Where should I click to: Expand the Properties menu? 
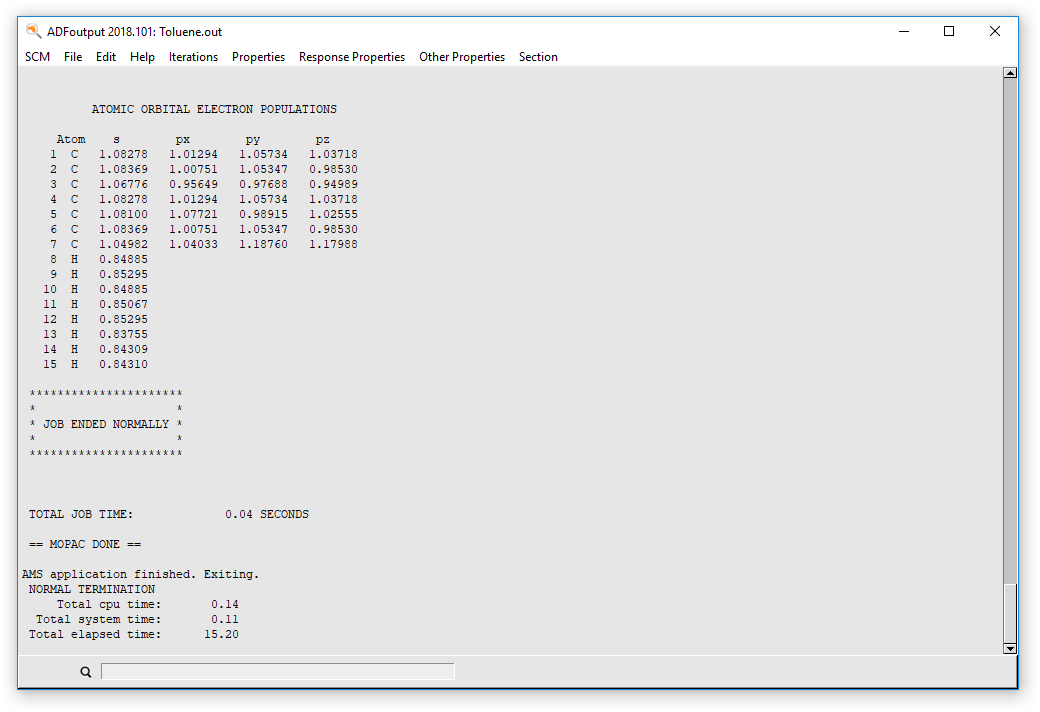click(258, 57)
